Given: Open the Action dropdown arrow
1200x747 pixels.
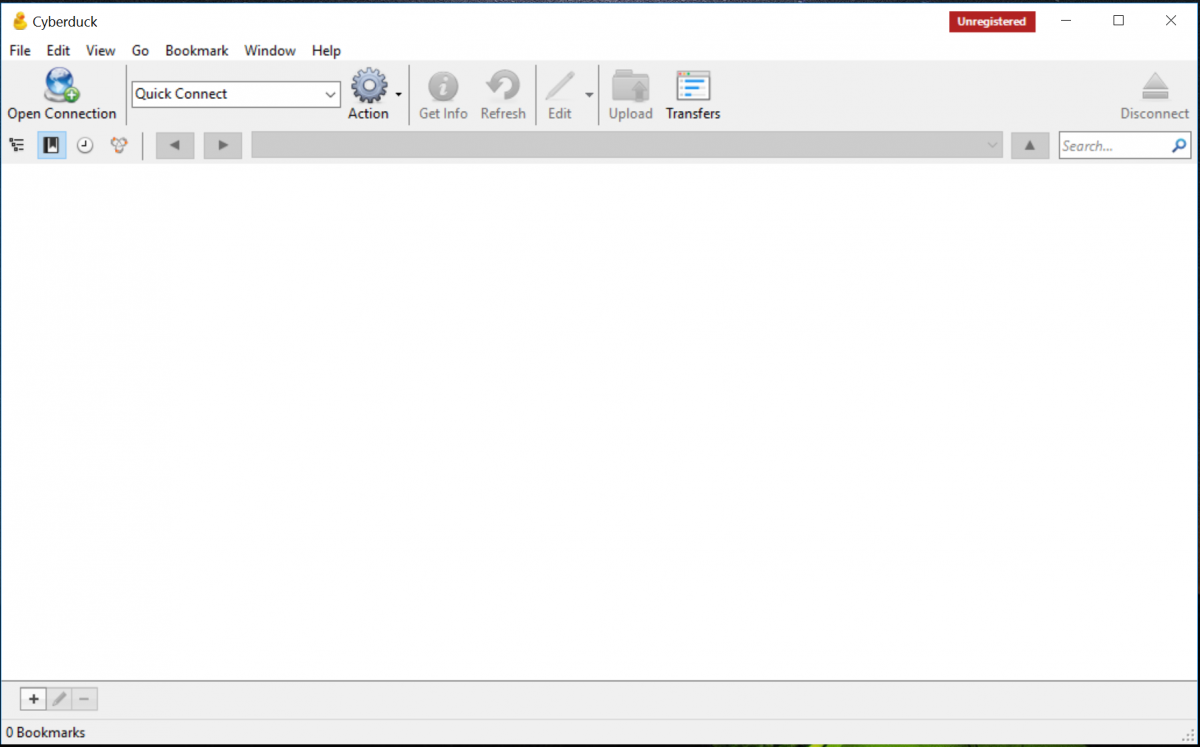Looking at the screenshot, I should pos(399,94).
